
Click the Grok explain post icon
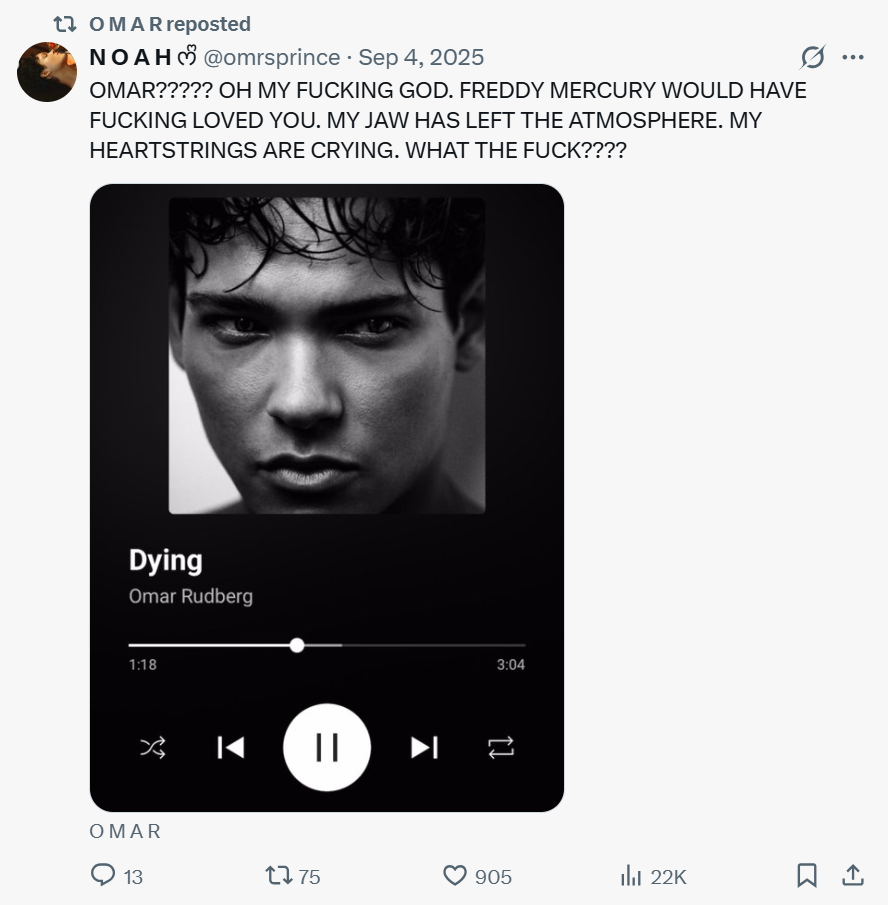pos(813,57)
